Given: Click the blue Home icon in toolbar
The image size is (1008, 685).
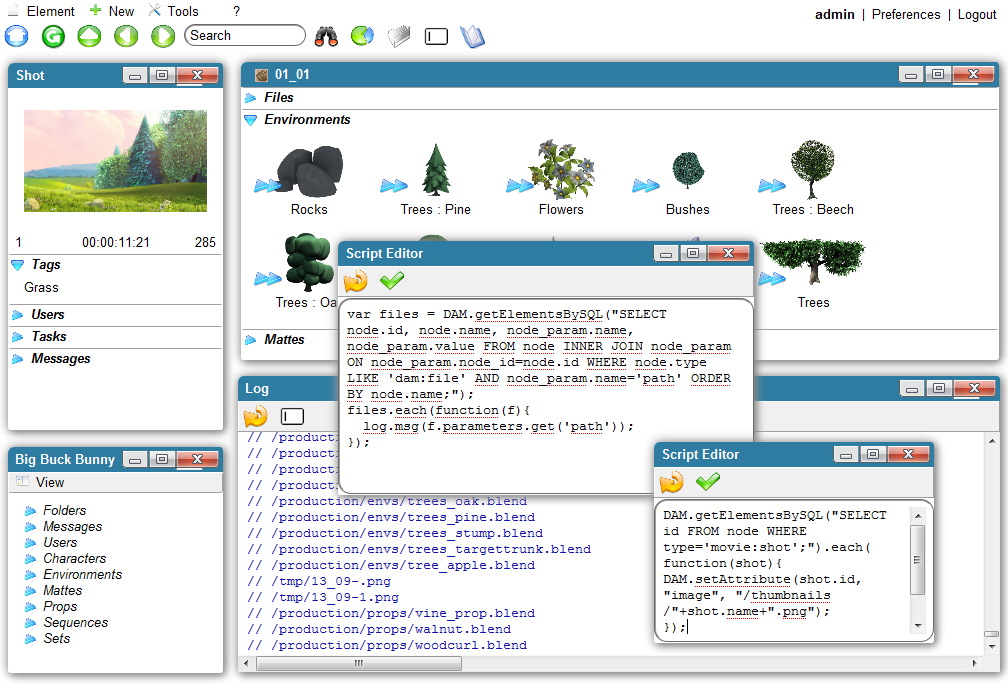Looking at the screenshot, I should click(17, 36).
